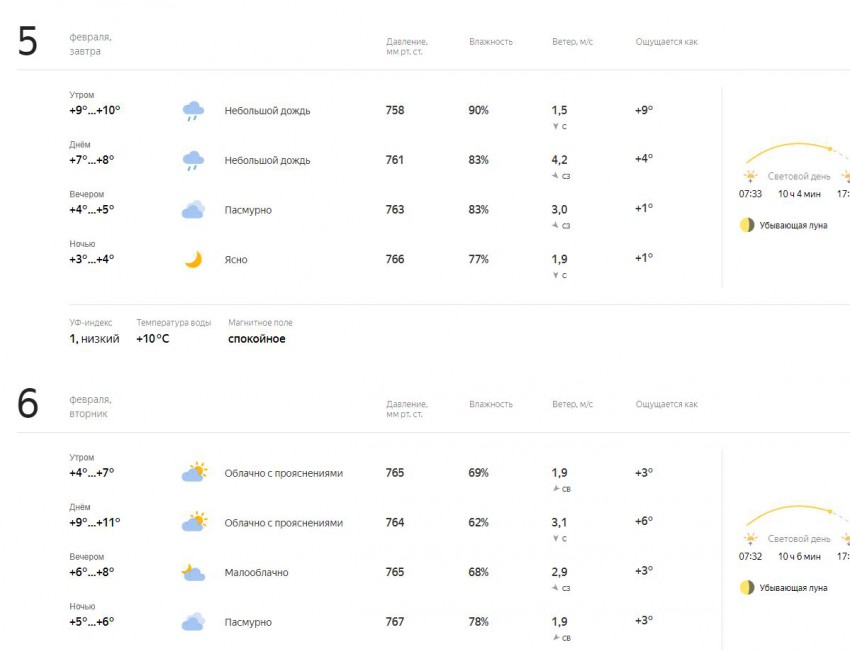Click the wind direction arrow under 4,2
The image size is (850, 652).
pos(555,176)
